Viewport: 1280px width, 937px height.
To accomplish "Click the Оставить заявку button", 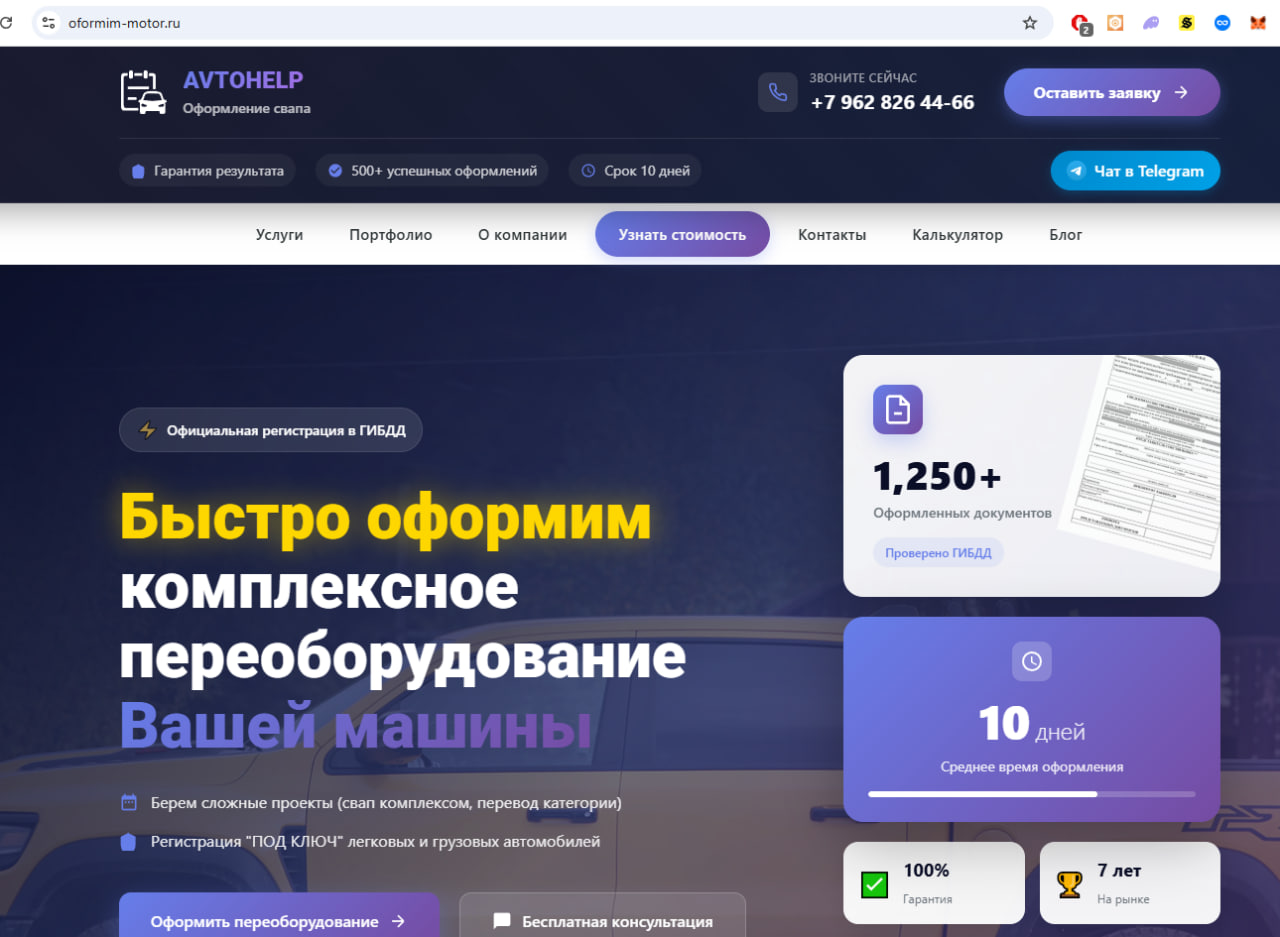I will pyautogui.click(x=1111, y=92).
